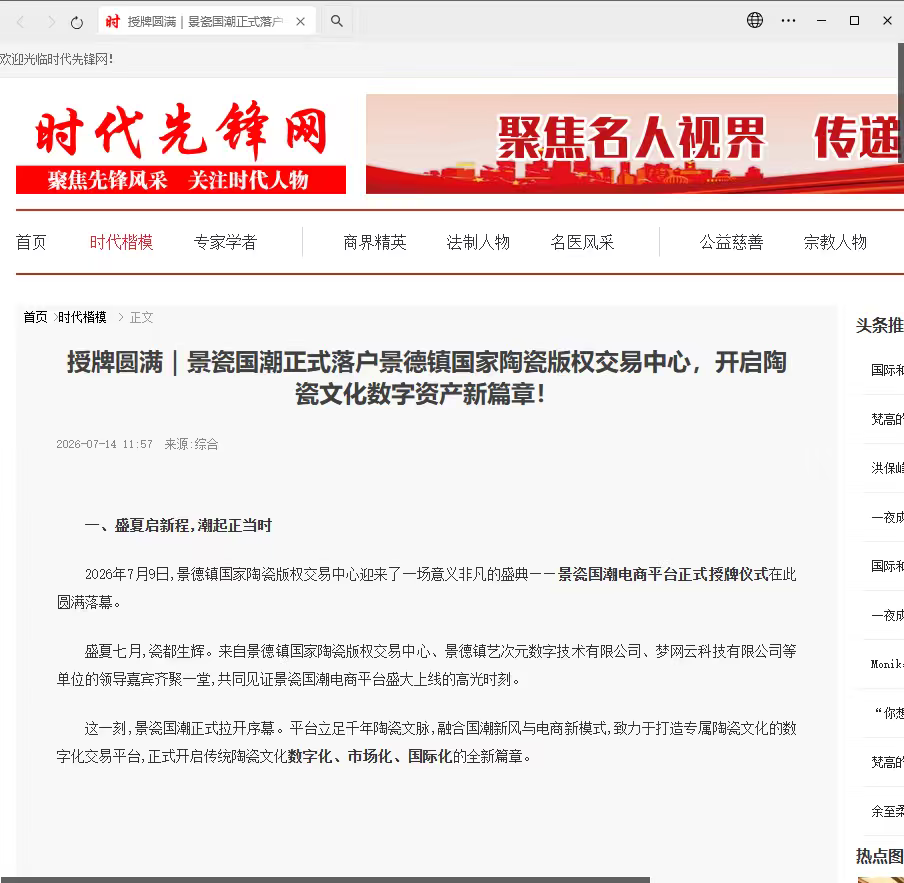Open the 聚焦名人视界 banner image

634,144
